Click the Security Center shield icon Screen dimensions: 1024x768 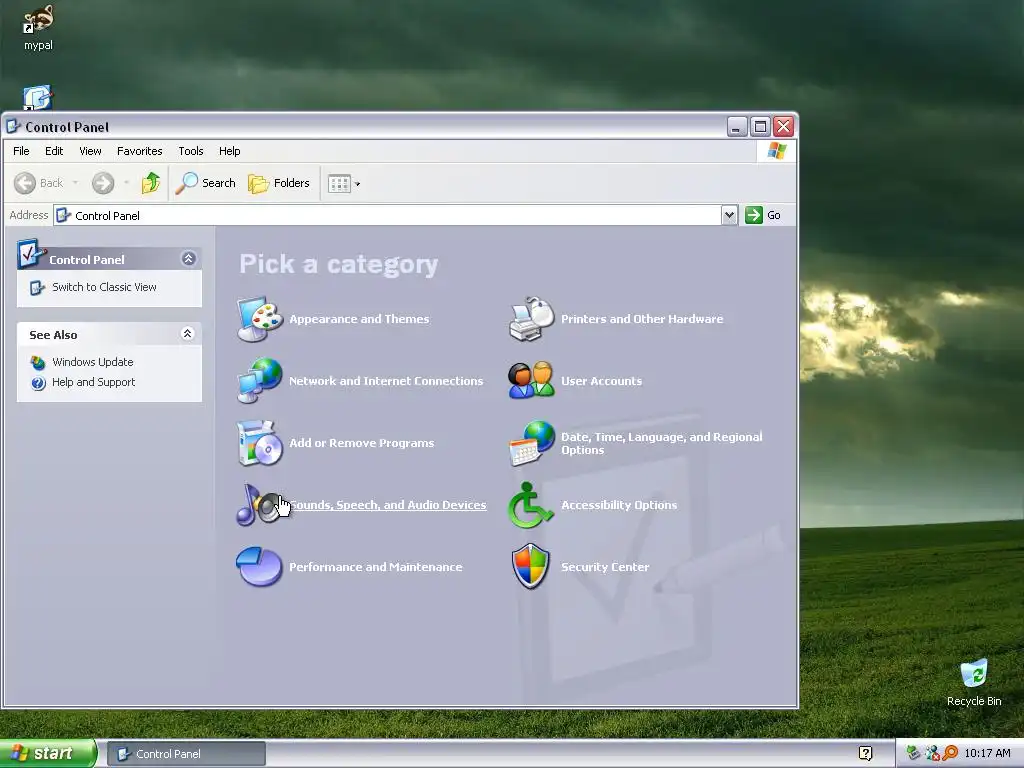pos(531,567)
